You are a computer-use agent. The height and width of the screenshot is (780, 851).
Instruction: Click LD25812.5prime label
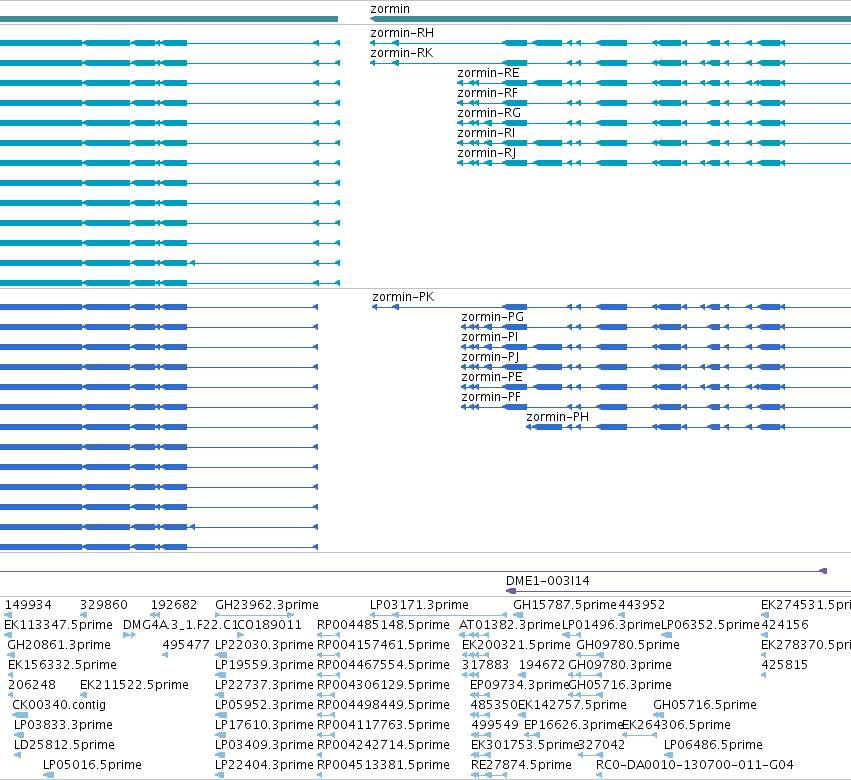coord(64,745)
